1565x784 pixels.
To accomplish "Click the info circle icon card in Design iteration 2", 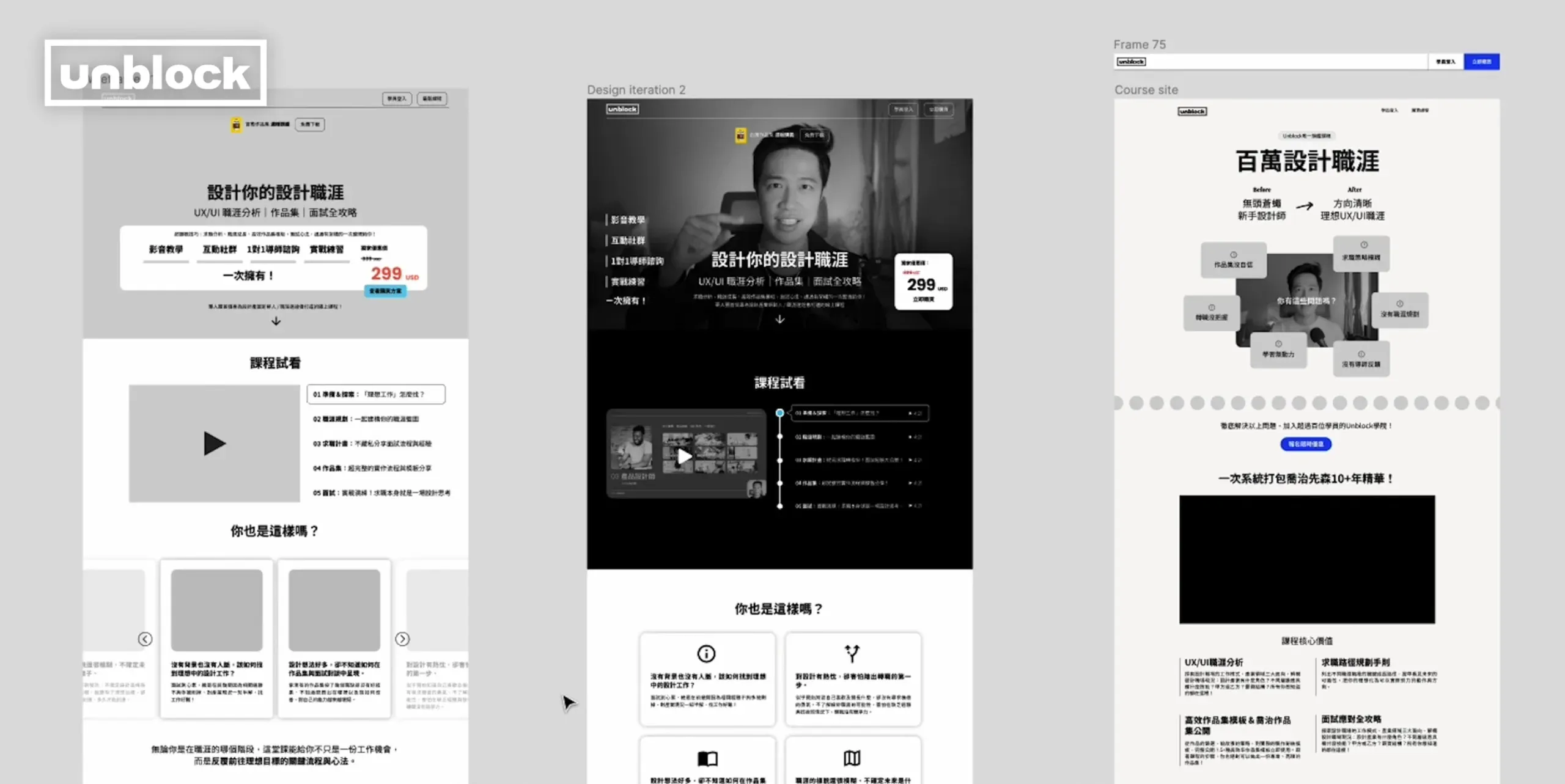I will point(706,654).
